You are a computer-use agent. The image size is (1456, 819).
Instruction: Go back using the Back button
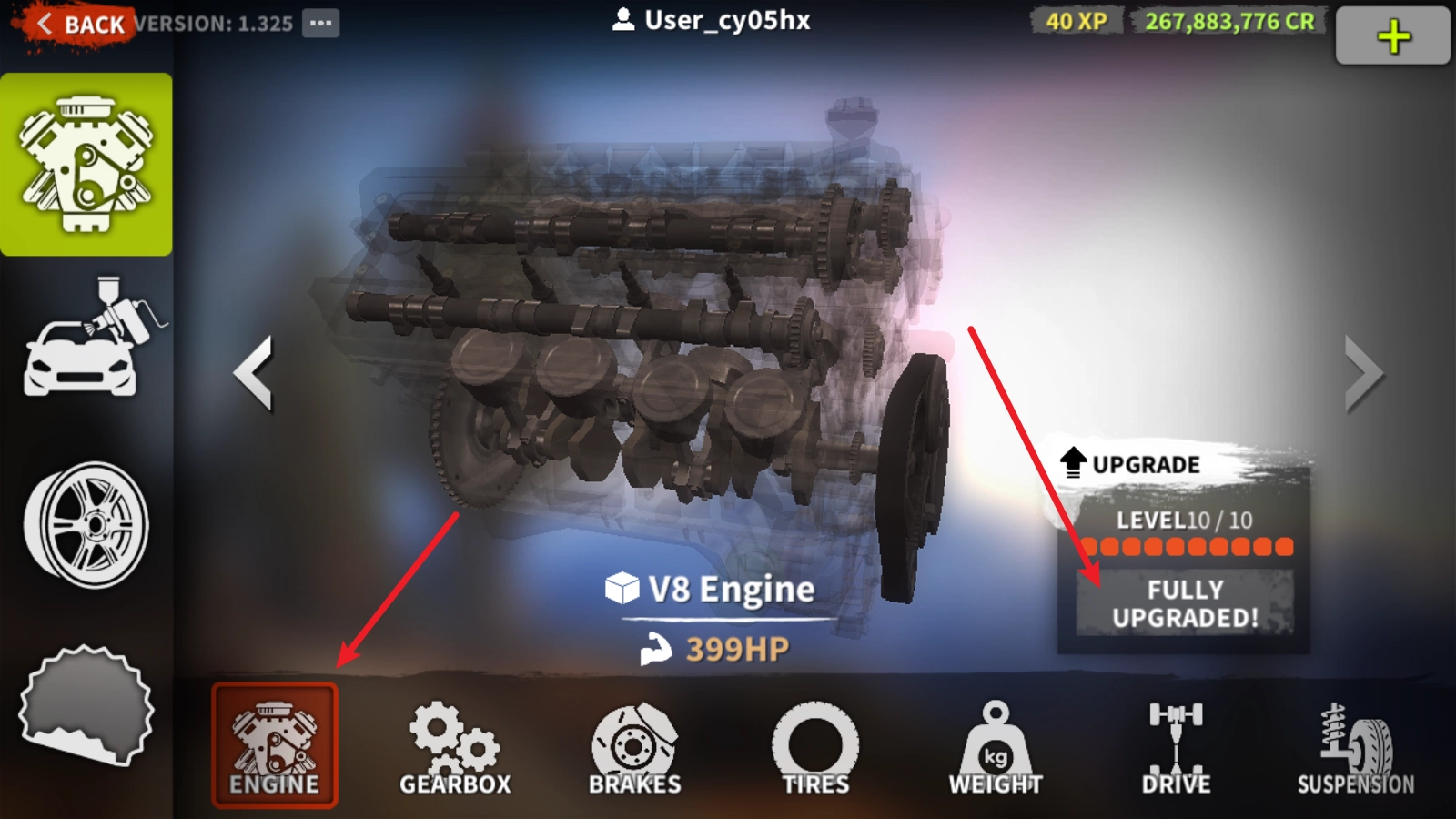pyautogui.click(x=78, y=25)
